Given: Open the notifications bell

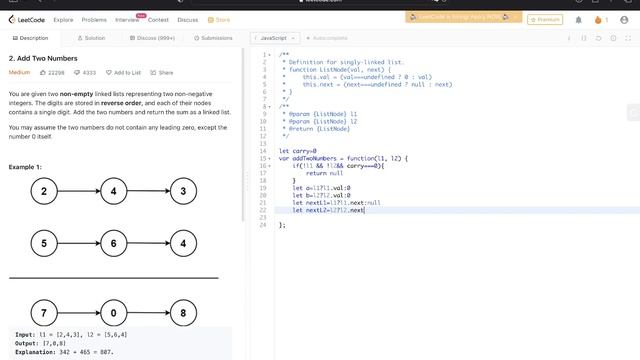Looking at the screenshot, I should tap(578, 20).
